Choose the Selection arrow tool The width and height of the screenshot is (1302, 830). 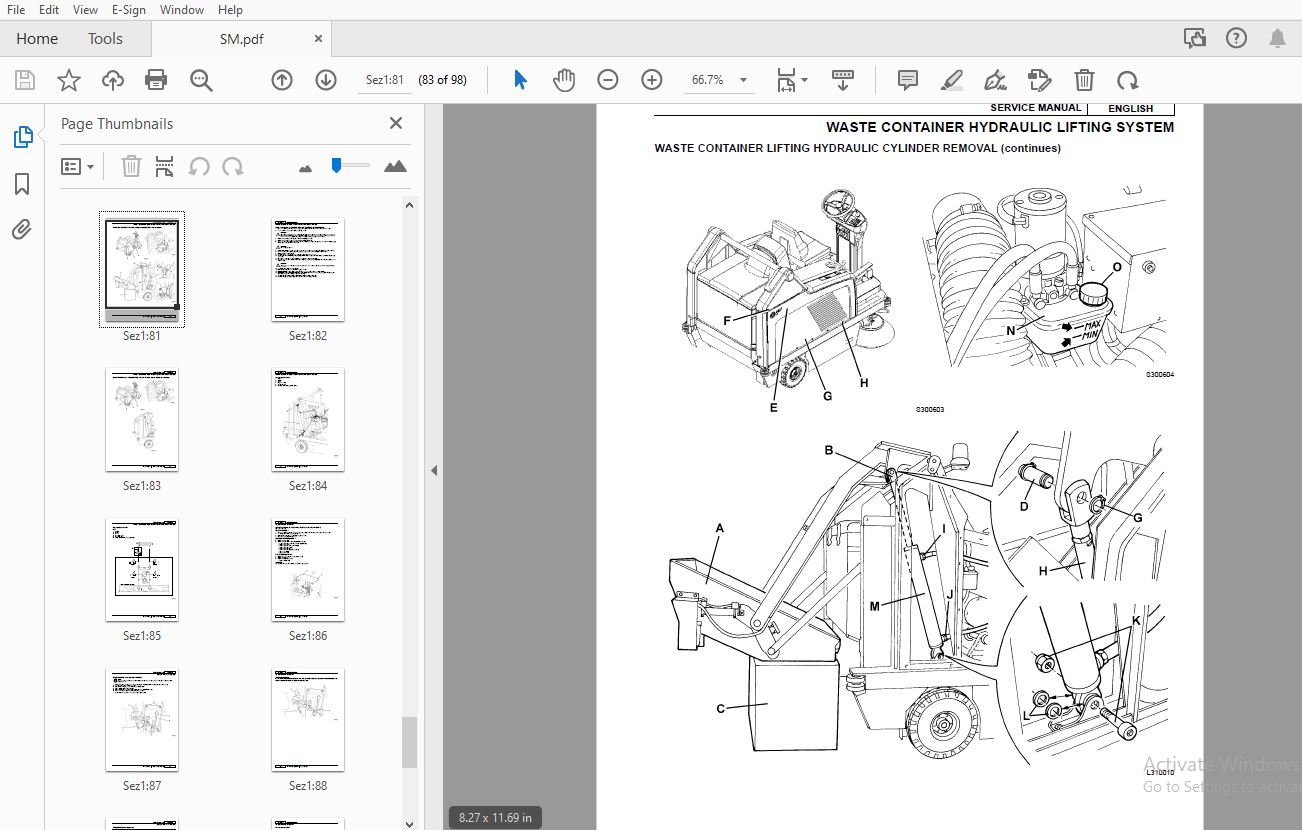[520, 80]
